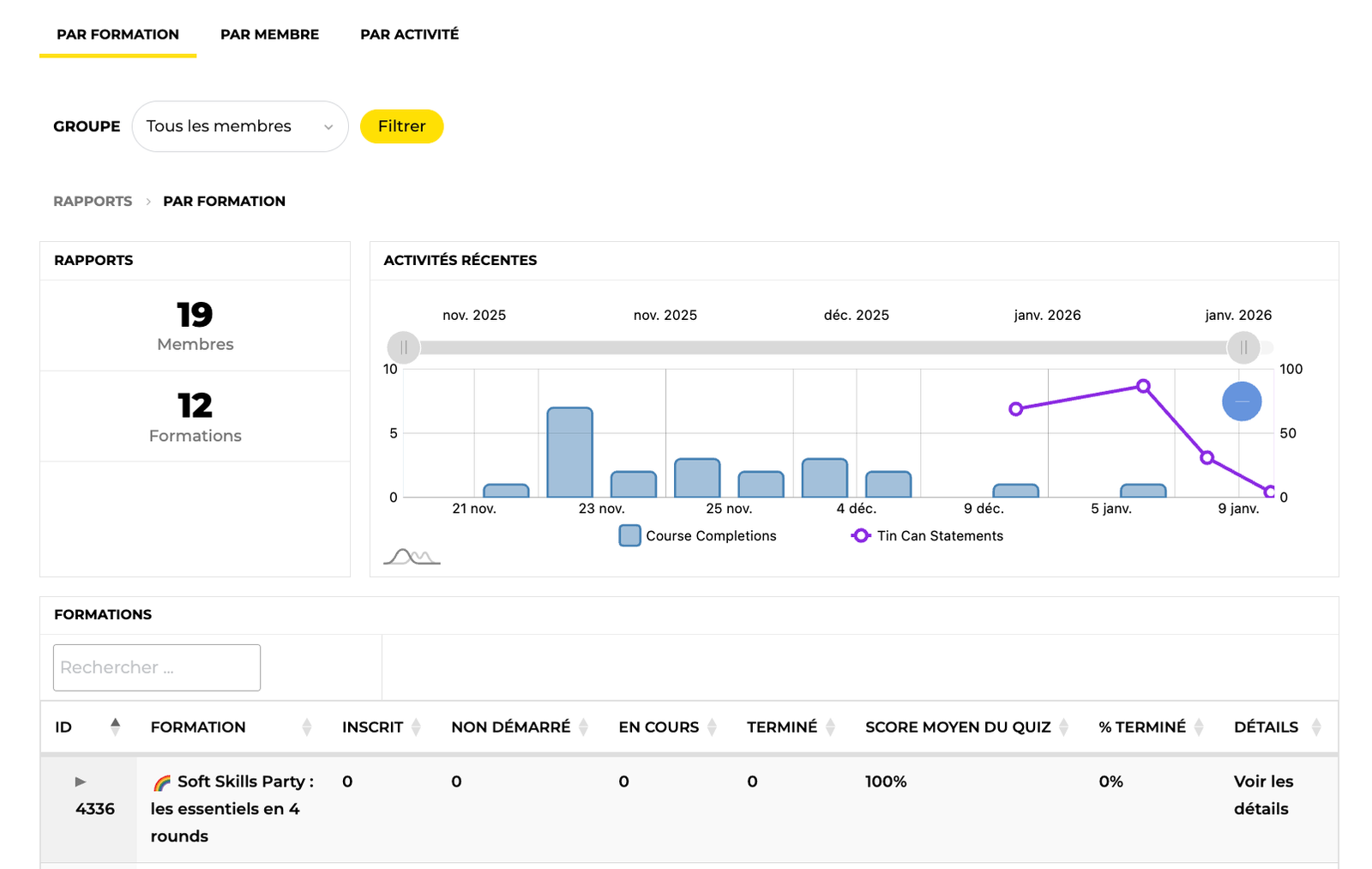Open the Tous les membres dropdown

pos(240,126)
